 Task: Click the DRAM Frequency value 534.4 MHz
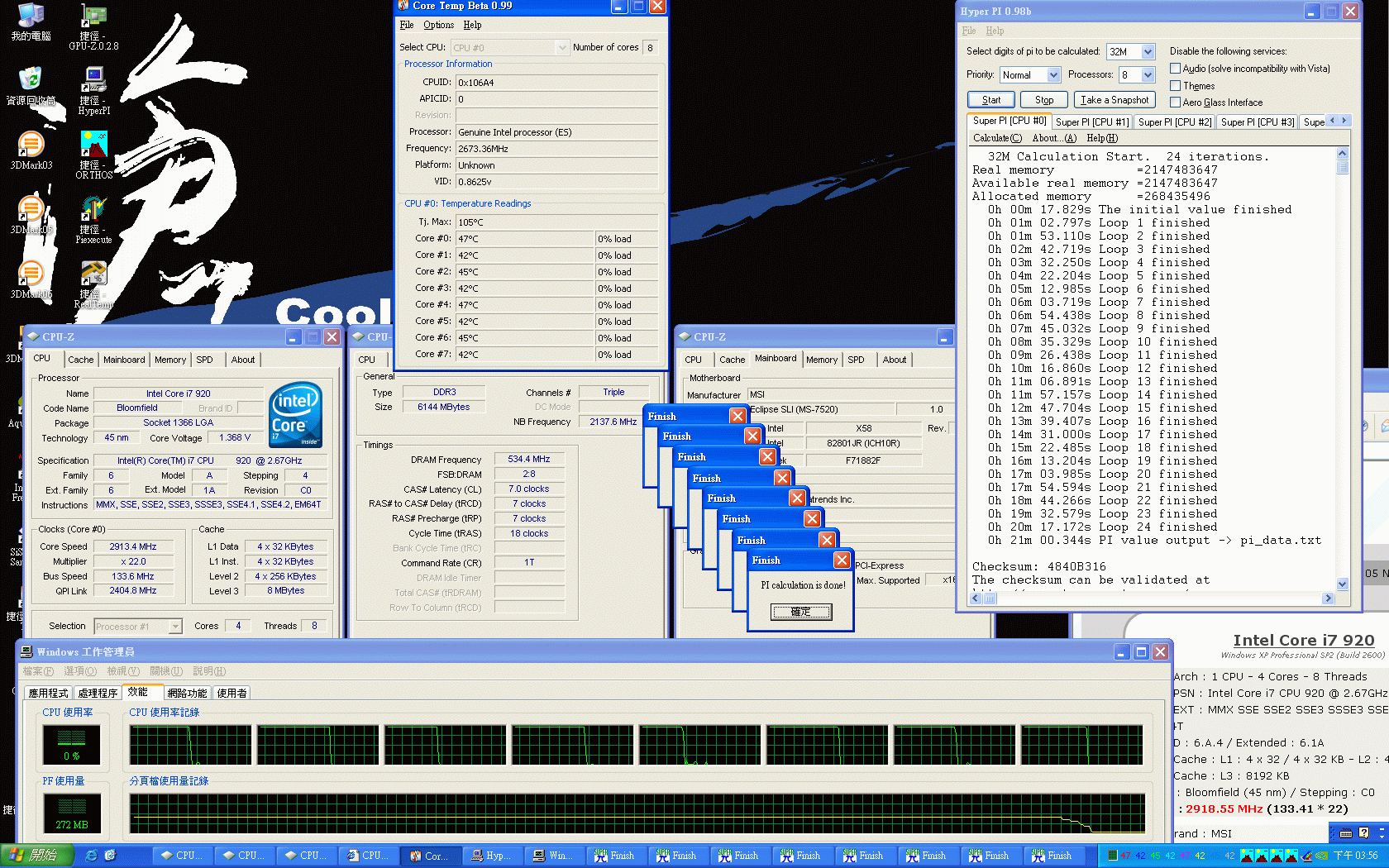[529, 459]
